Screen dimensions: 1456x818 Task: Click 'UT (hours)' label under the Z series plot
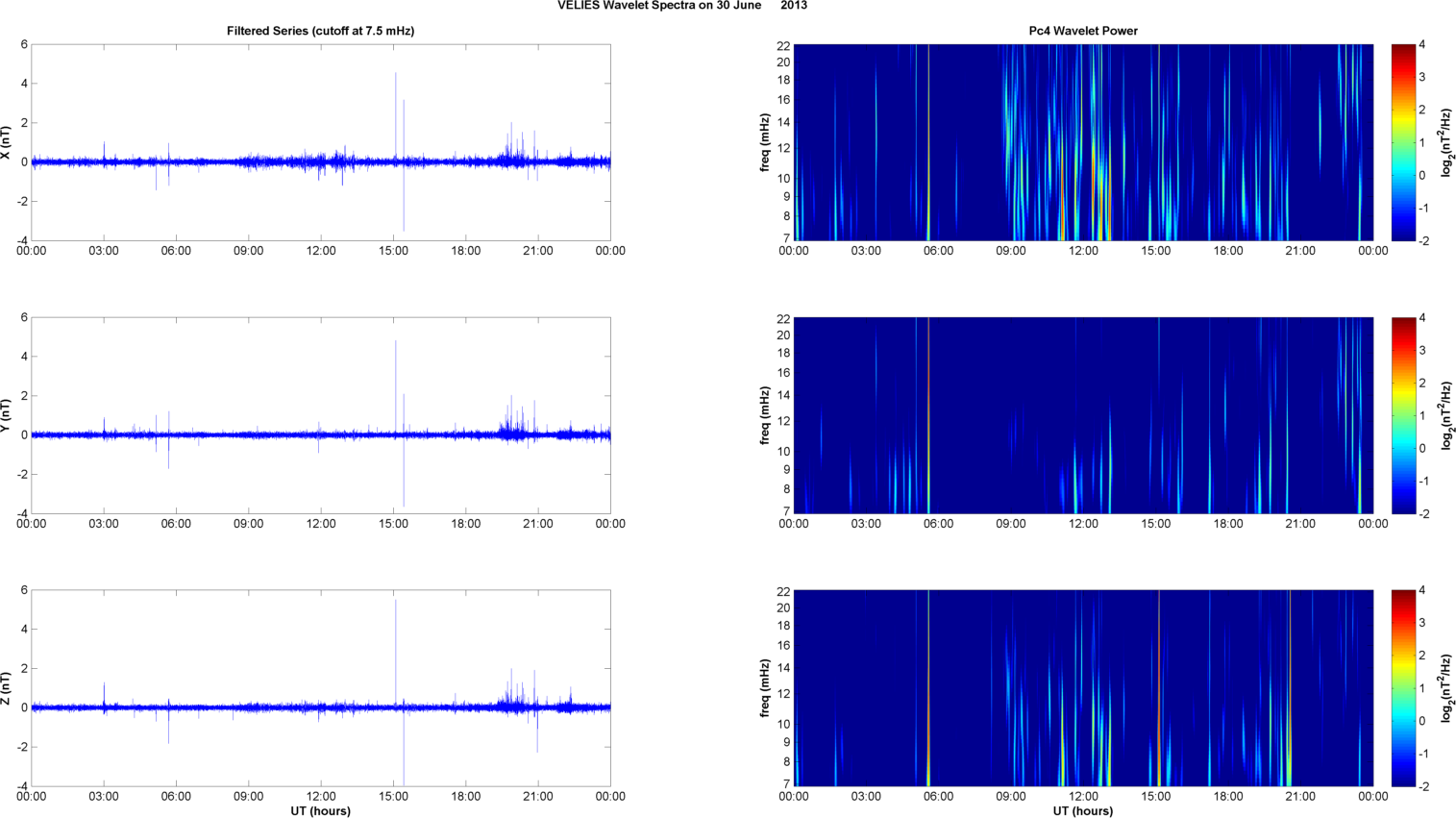320,811
